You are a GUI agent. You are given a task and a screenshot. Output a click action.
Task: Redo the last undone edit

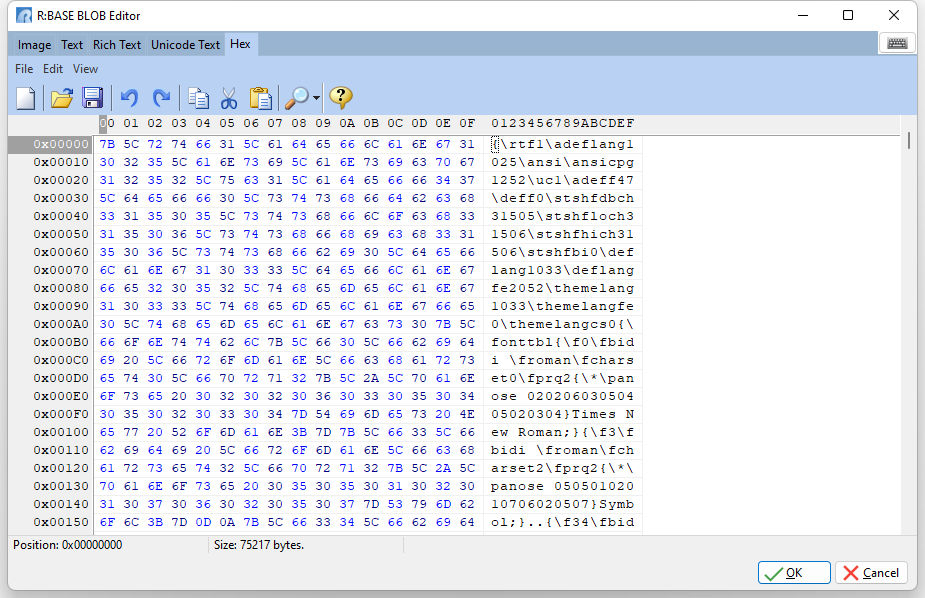coord(161,98)
